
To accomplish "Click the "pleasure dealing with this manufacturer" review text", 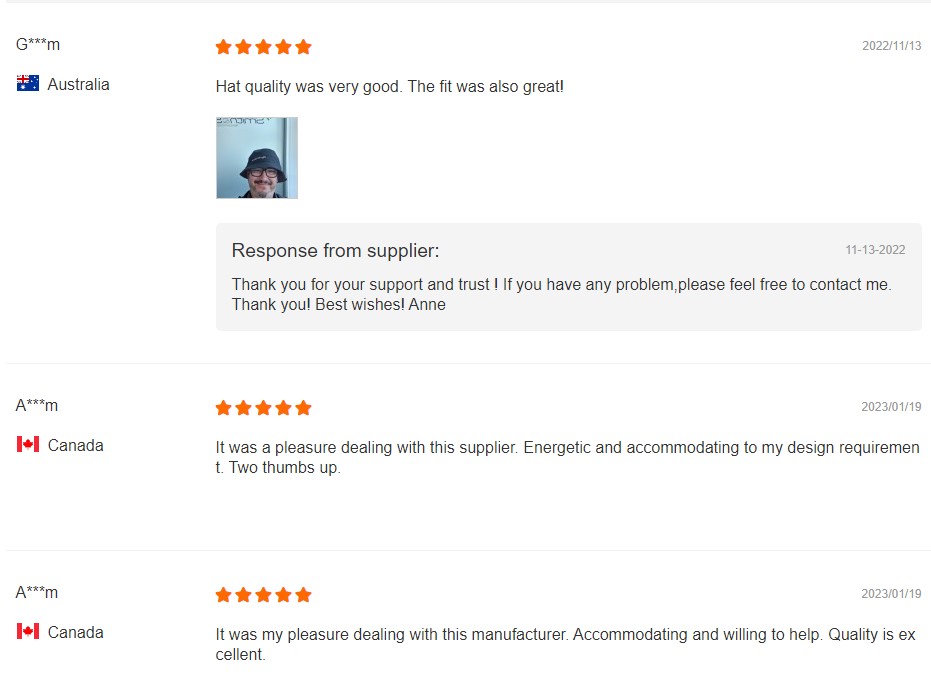I will pos(565,644).
